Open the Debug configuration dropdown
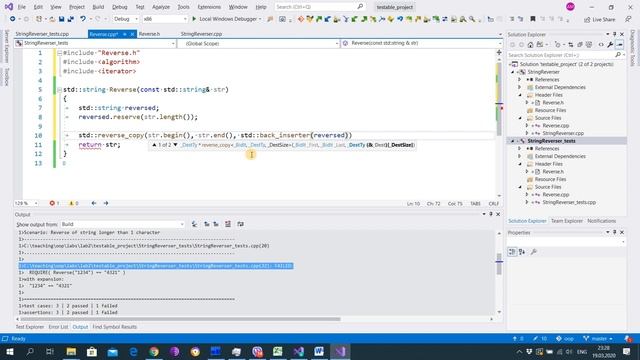 pos(126,19)
